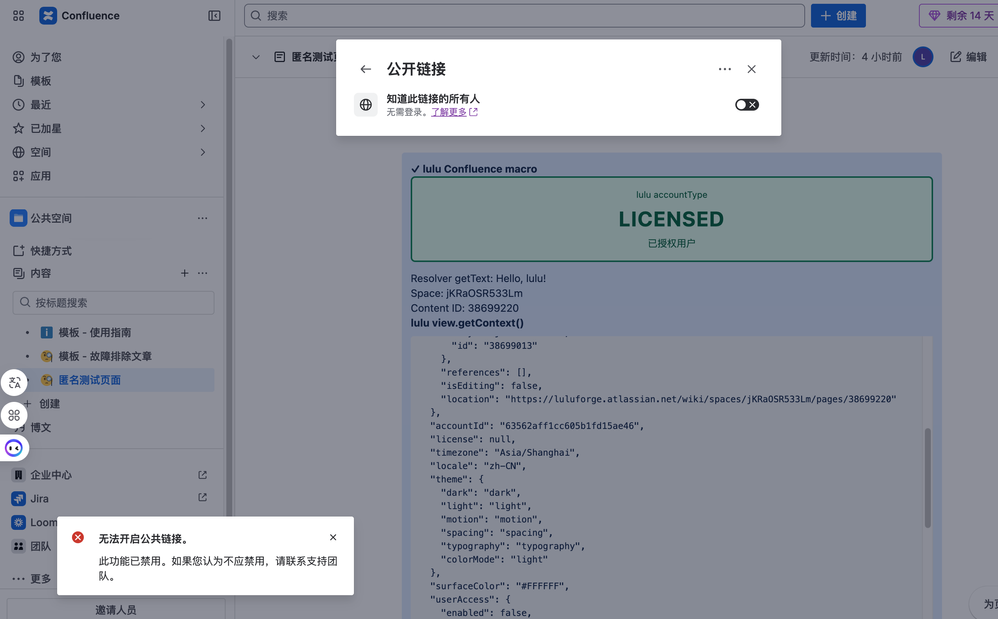Click the floating assistant face icon
998x619 pixels.
point(14,448)
